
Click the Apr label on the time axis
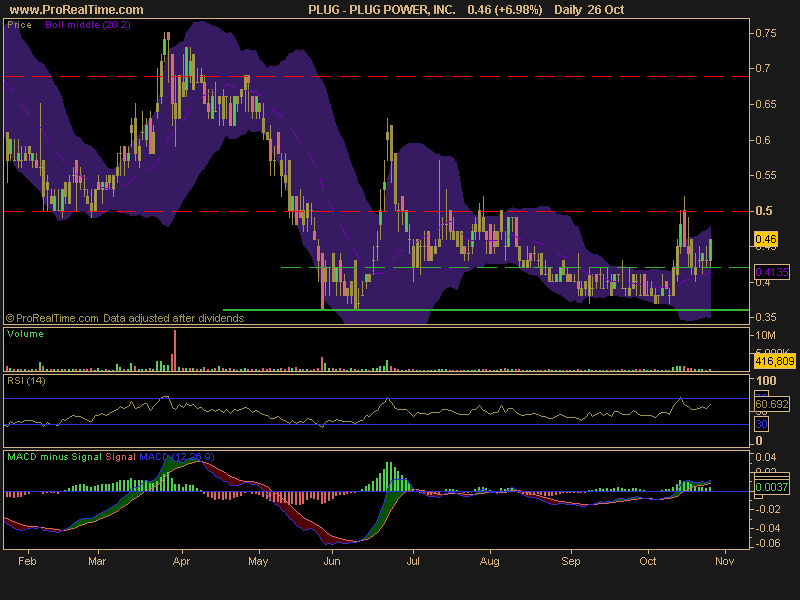[x=181, y=561]
